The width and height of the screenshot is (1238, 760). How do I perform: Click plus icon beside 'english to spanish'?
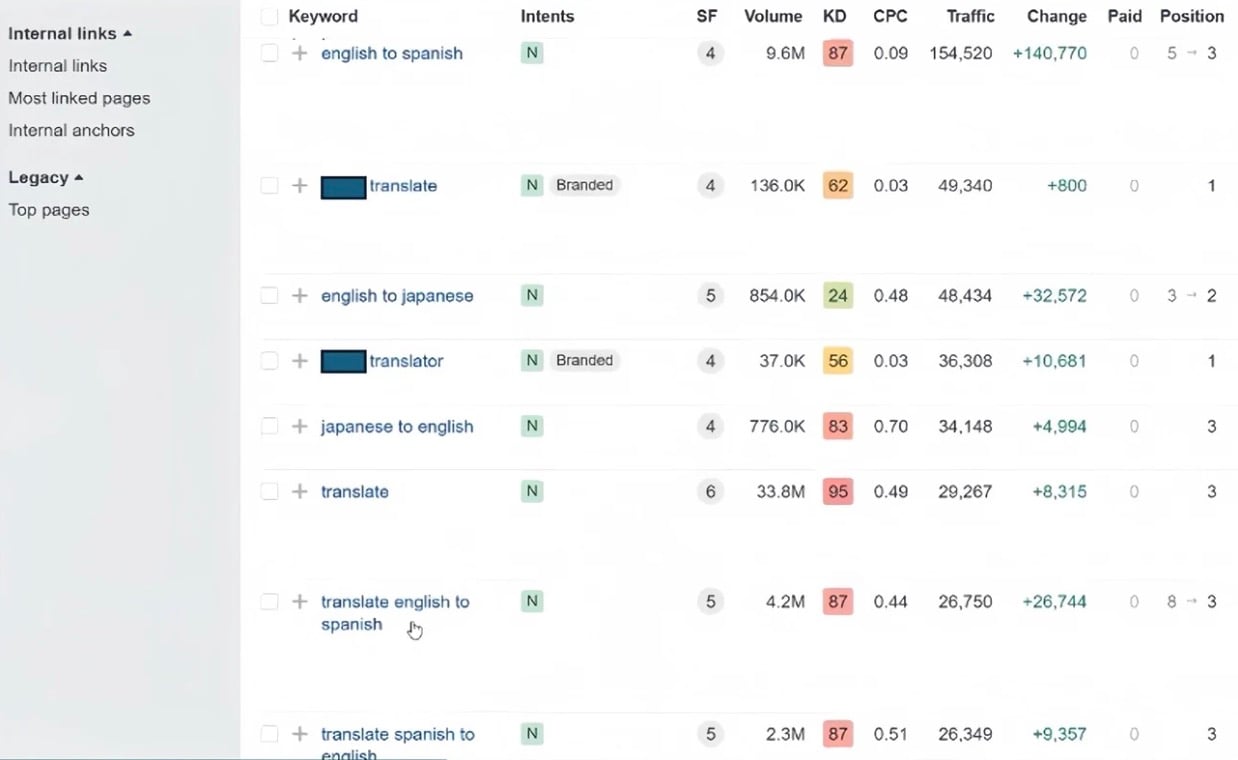[299, 53]
